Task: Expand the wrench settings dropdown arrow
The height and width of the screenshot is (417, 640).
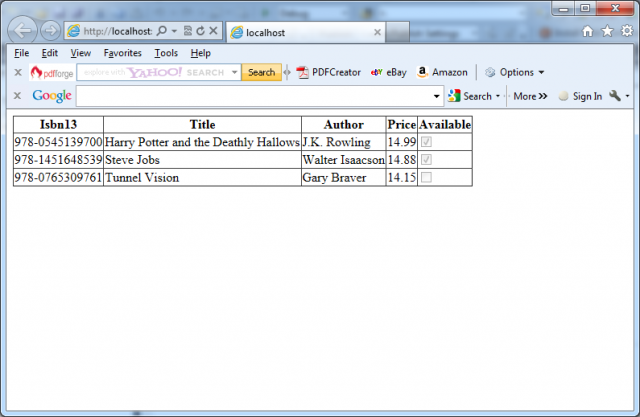Action: 627,96
